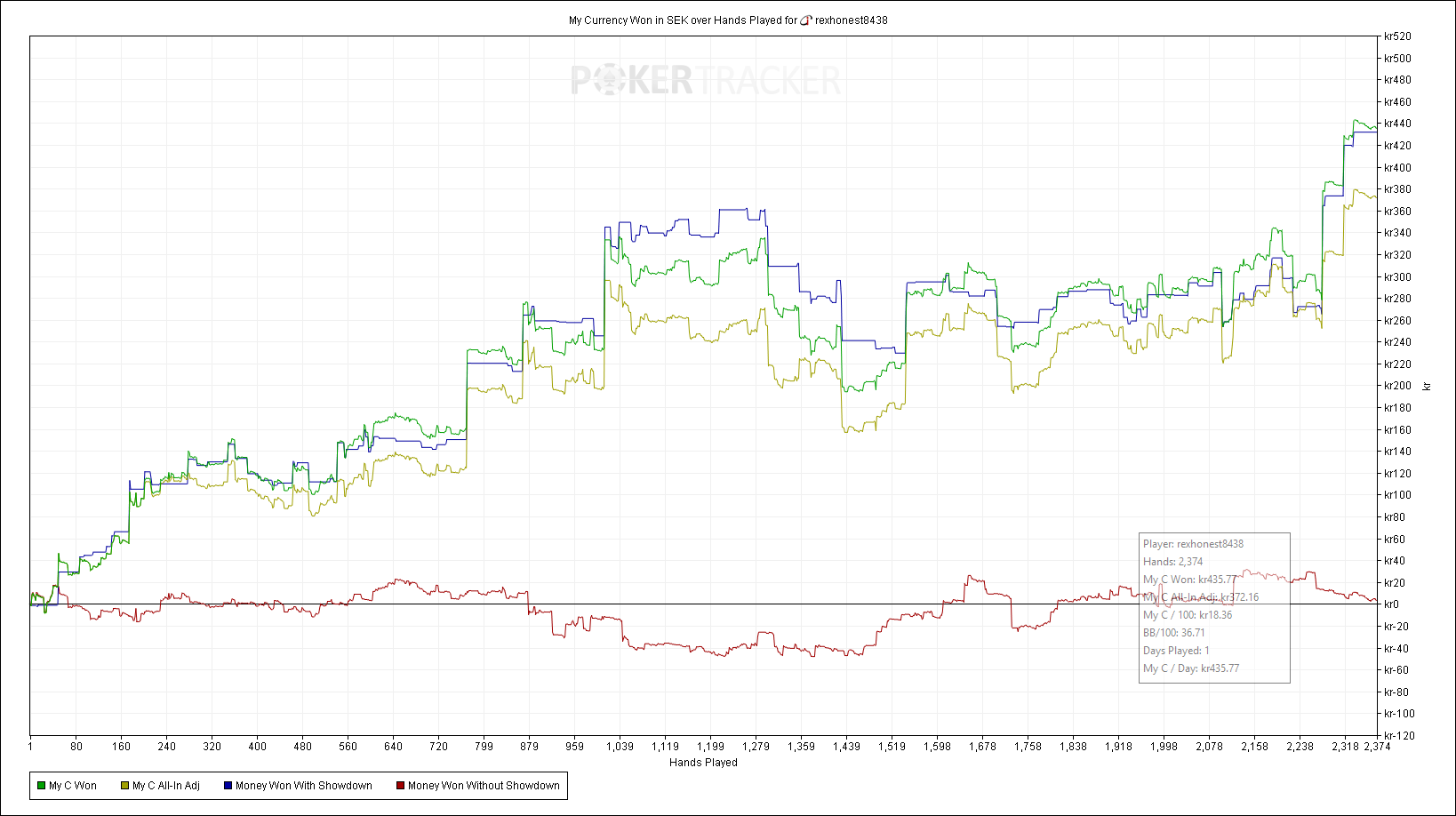Image resolution: width=1456 pixels, height=816 pixels.
Task: Click the x-axis label 2,374
Action: coord(1377,747)
